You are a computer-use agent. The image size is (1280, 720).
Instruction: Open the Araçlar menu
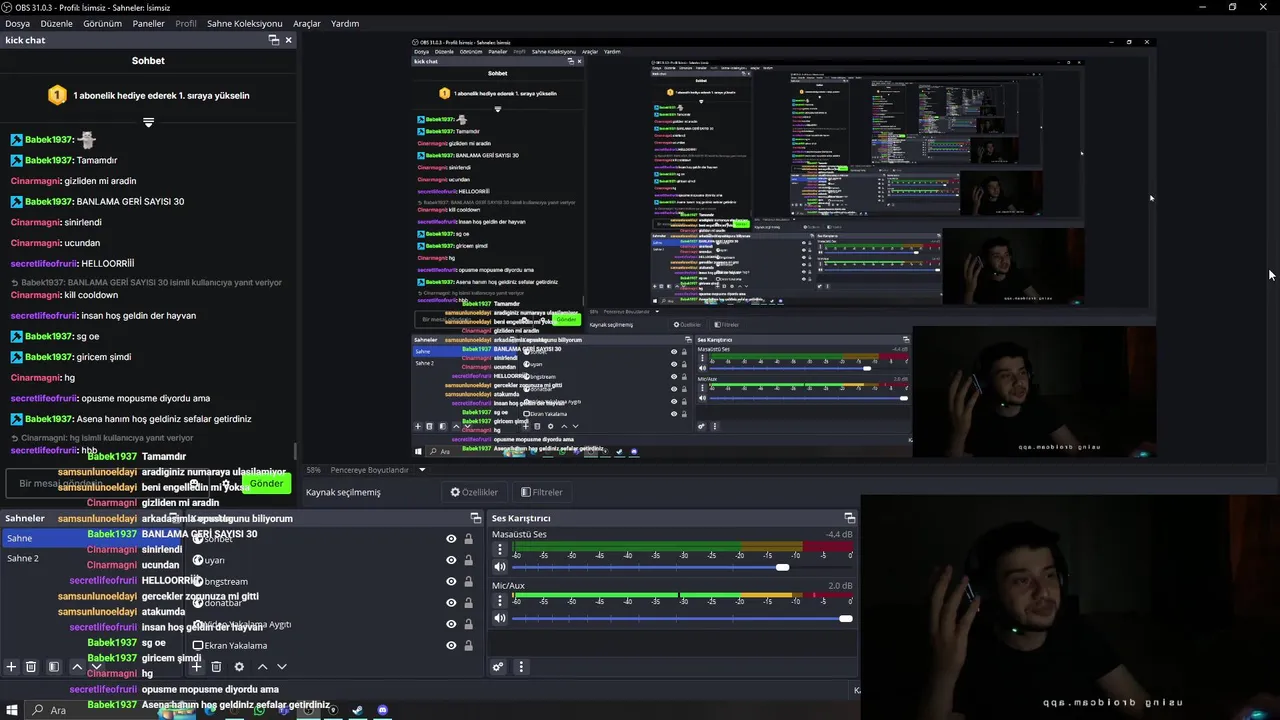(x=307, y=23)
